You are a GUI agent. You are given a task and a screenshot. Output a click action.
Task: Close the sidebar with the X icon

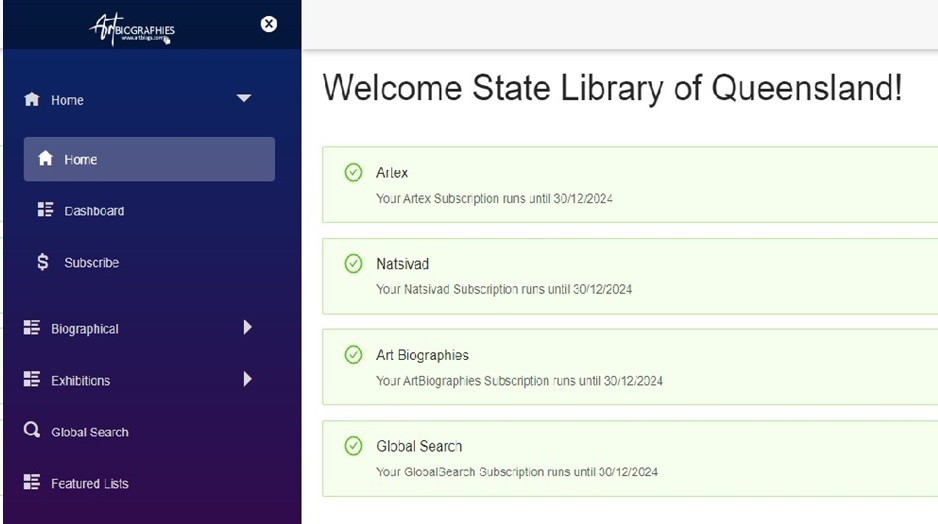(269, 24)
